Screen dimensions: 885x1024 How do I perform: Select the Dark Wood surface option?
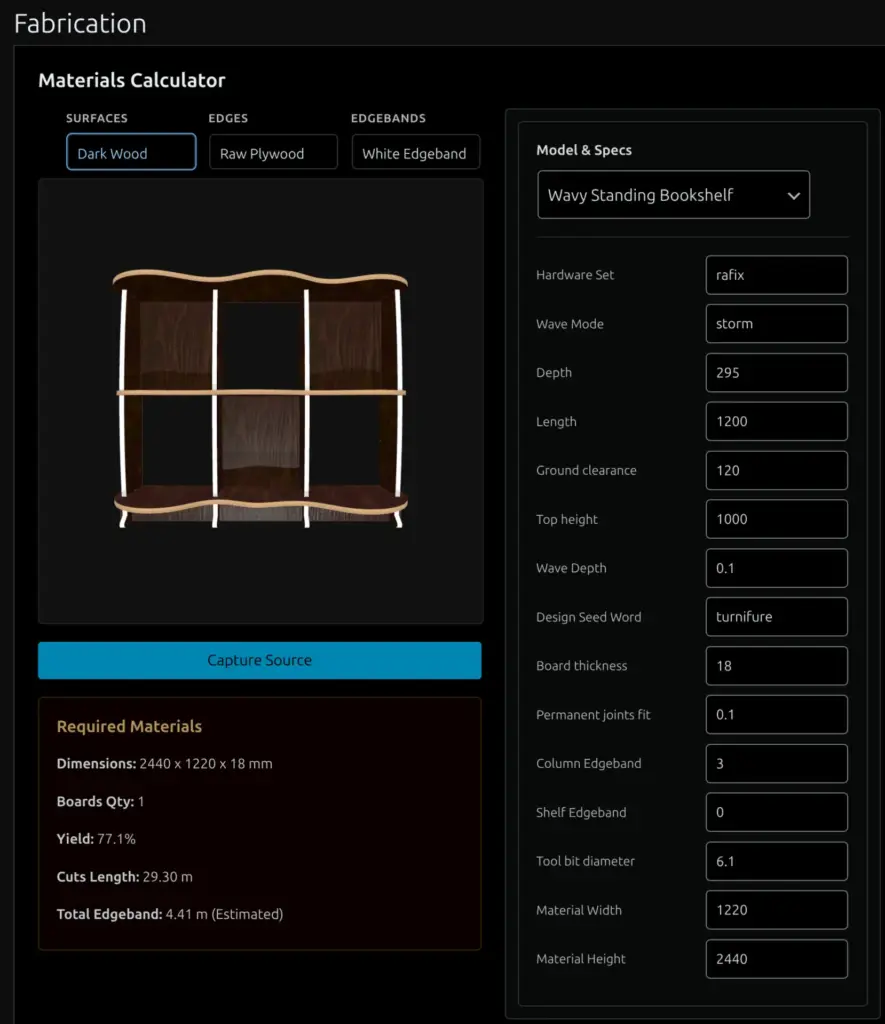click(131, 152)
